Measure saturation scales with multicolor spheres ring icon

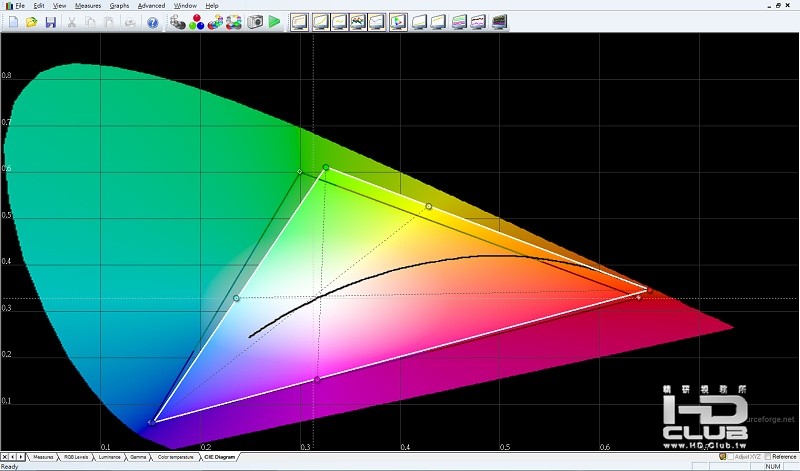tap(234, 22)
